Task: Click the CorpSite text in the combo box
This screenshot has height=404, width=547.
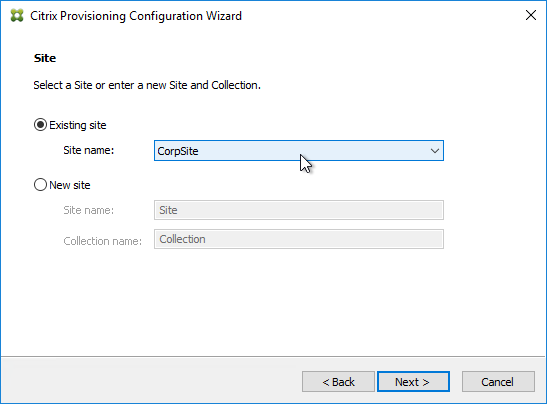Action: coord(178,151)
